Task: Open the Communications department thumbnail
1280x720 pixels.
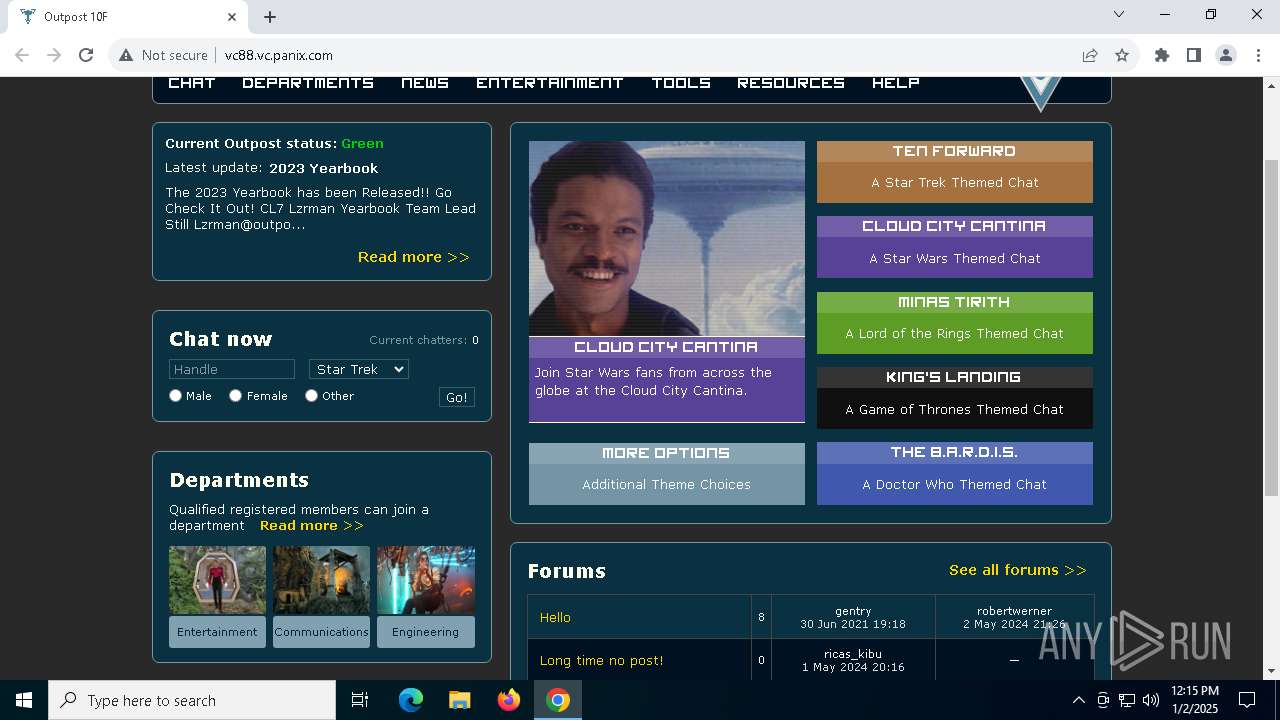Action: pos(321,580)
